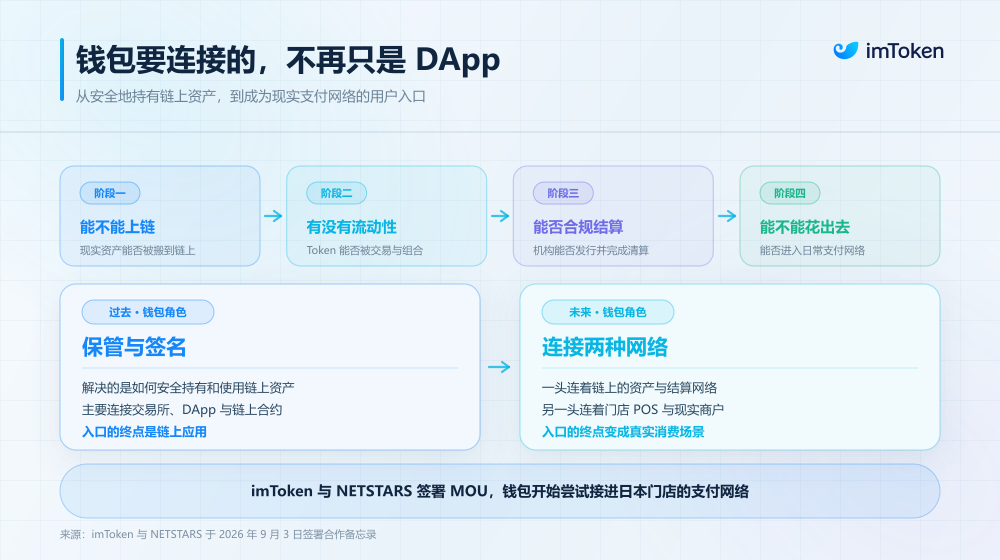
Task: Select the 阶段二 badge
Action: [336, 193]
